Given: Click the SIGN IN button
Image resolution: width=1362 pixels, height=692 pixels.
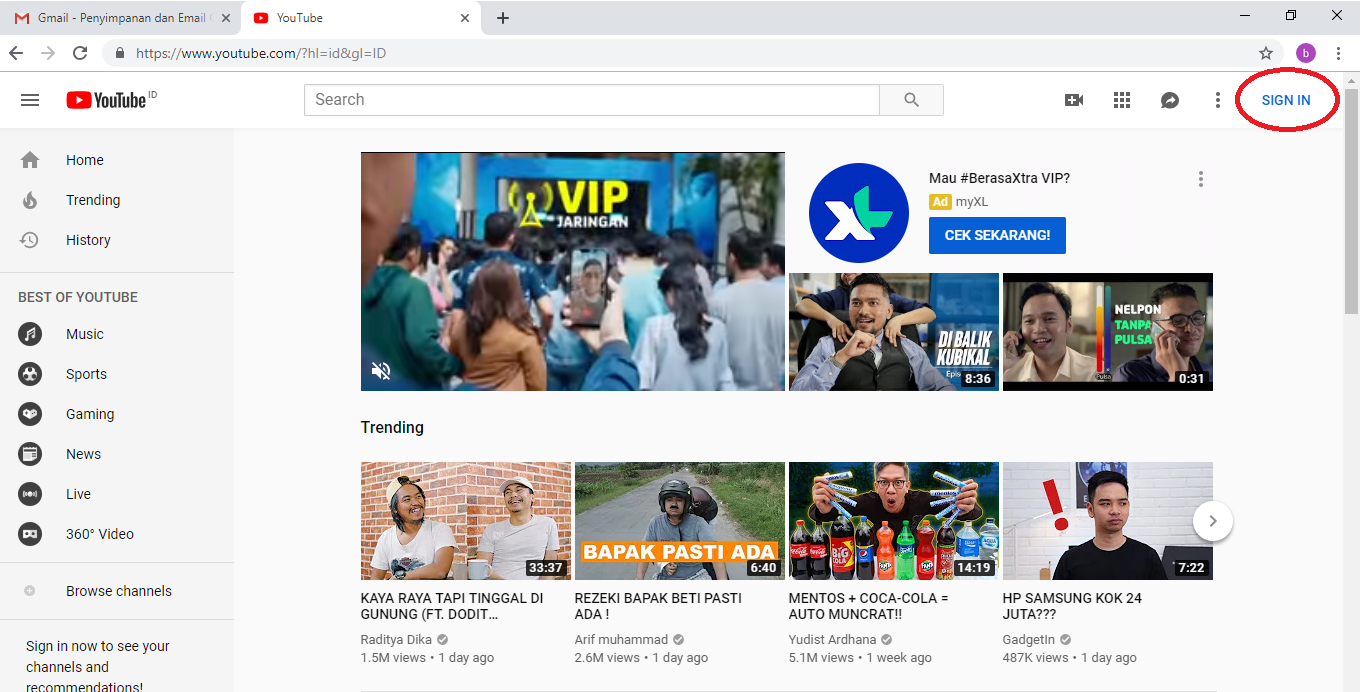Looking at the screenshot, I should click(x=1286, y=99).
